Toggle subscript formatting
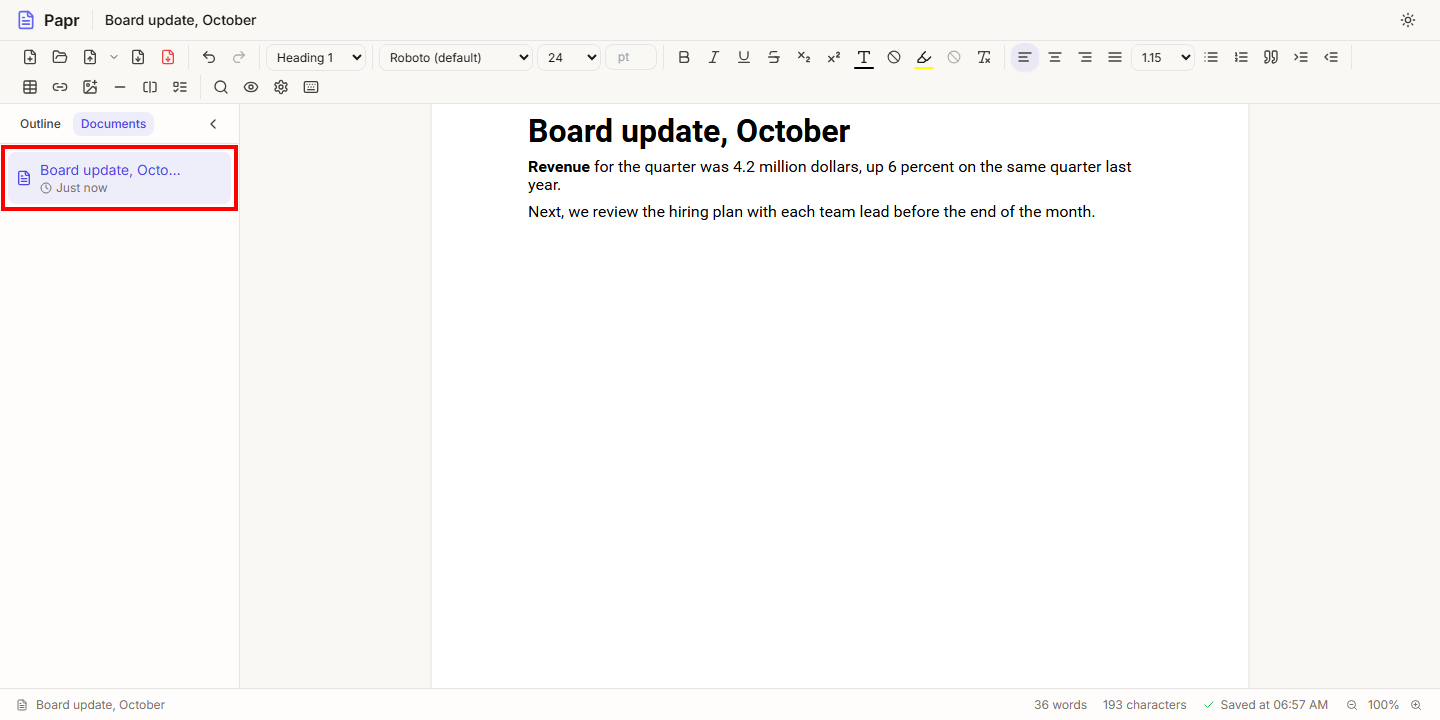 click(x=804, y=57)
